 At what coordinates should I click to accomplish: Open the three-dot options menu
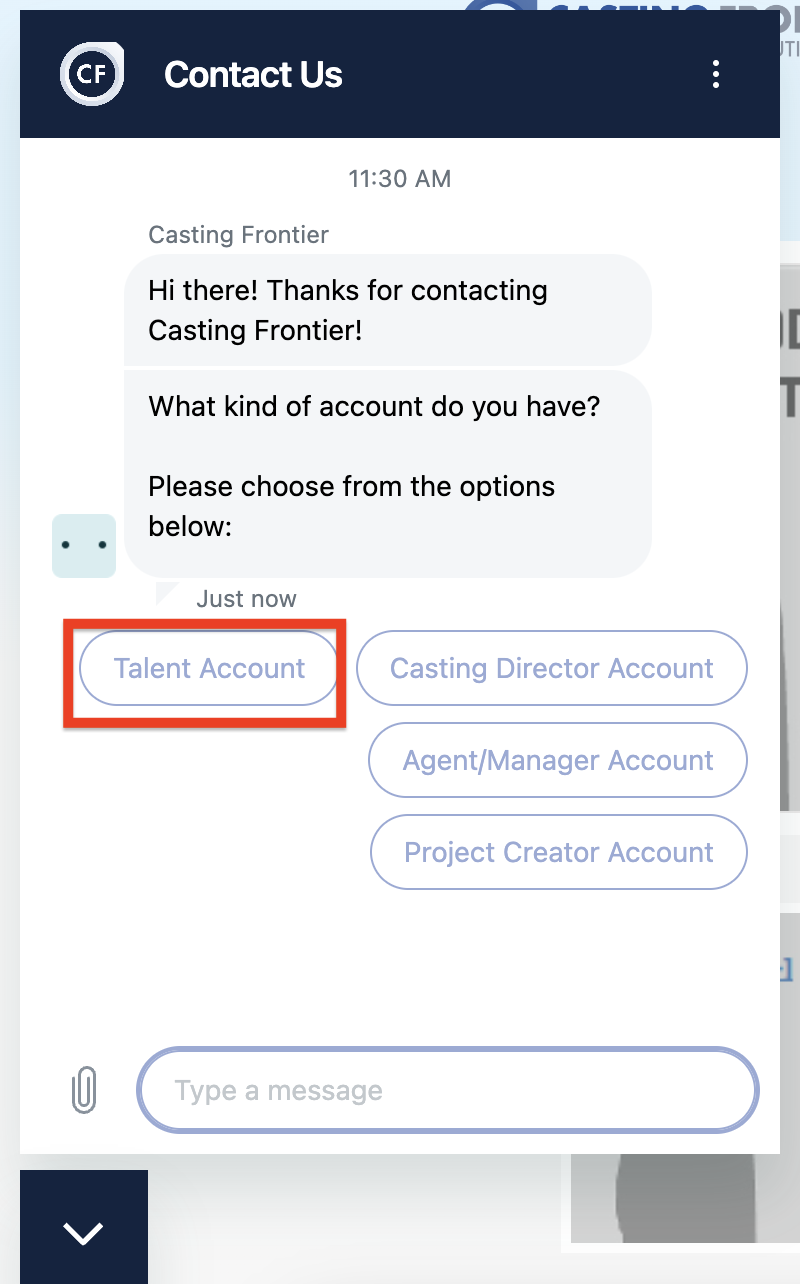pyautogui.click(x=715, y=74)
